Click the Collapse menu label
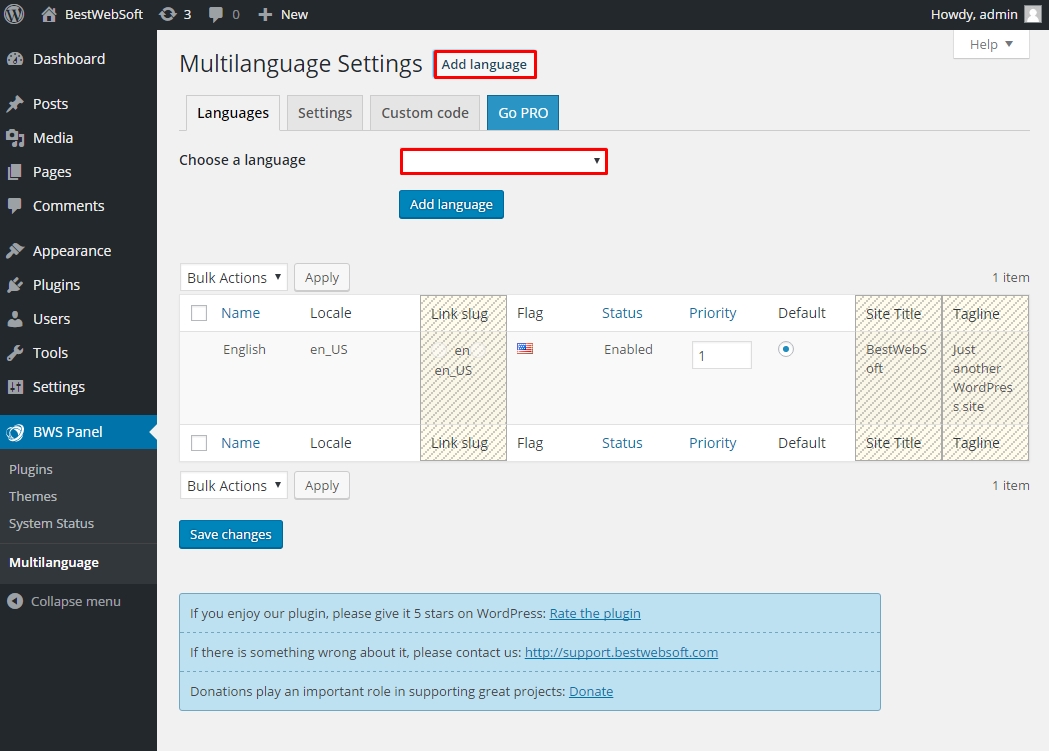Screen dimensions: 1049x751 [76, 601]
